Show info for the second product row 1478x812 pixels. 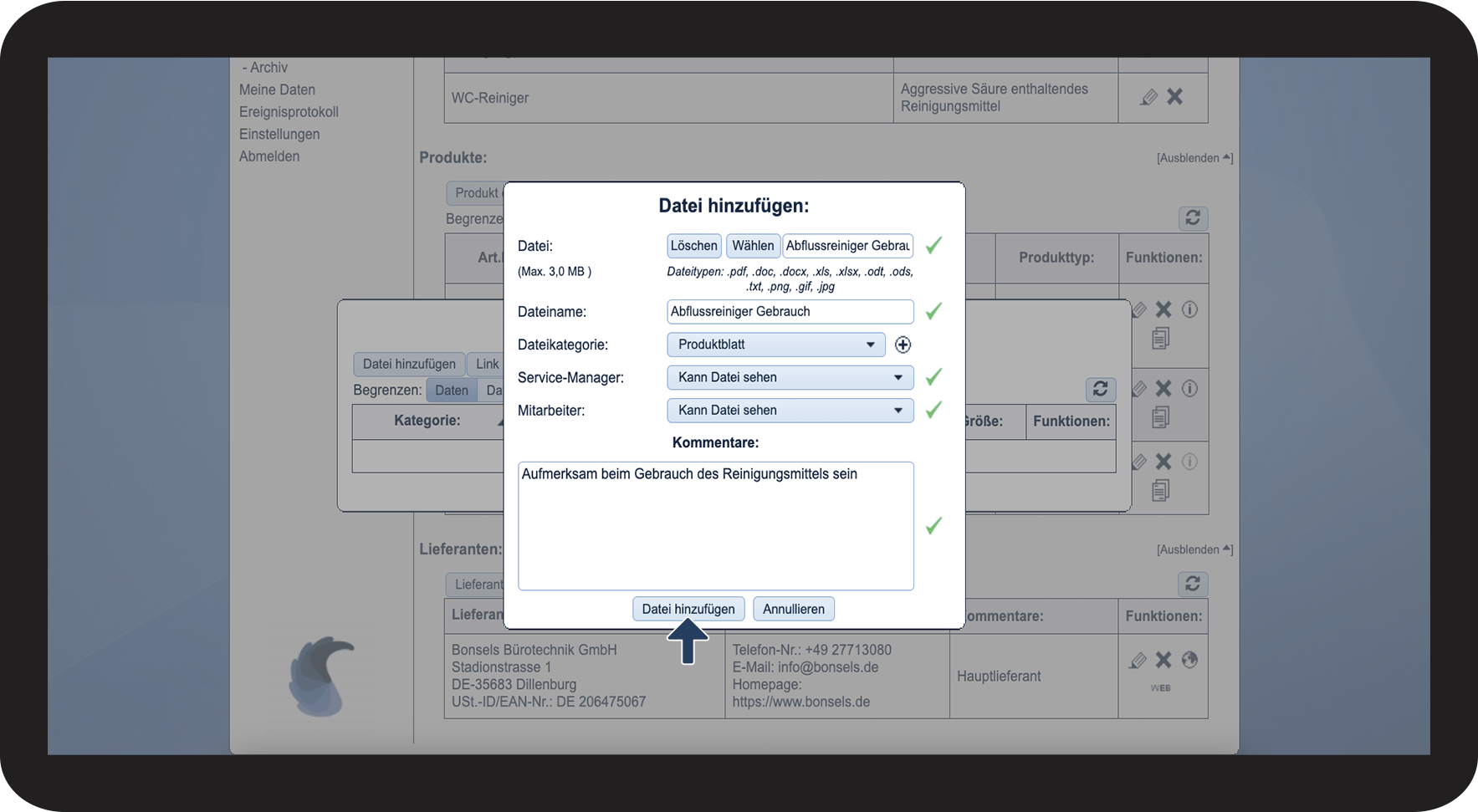pyautogui.click(x=1189, y=388)
